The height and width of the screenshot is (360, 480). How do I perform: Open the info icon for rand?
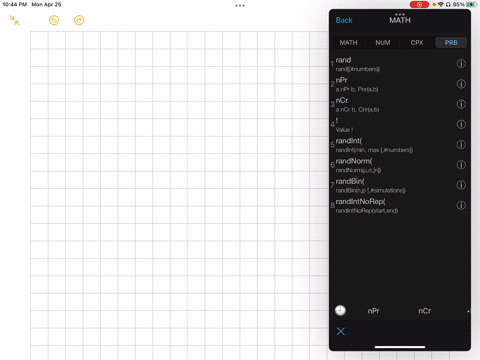(x=461, y=64)
